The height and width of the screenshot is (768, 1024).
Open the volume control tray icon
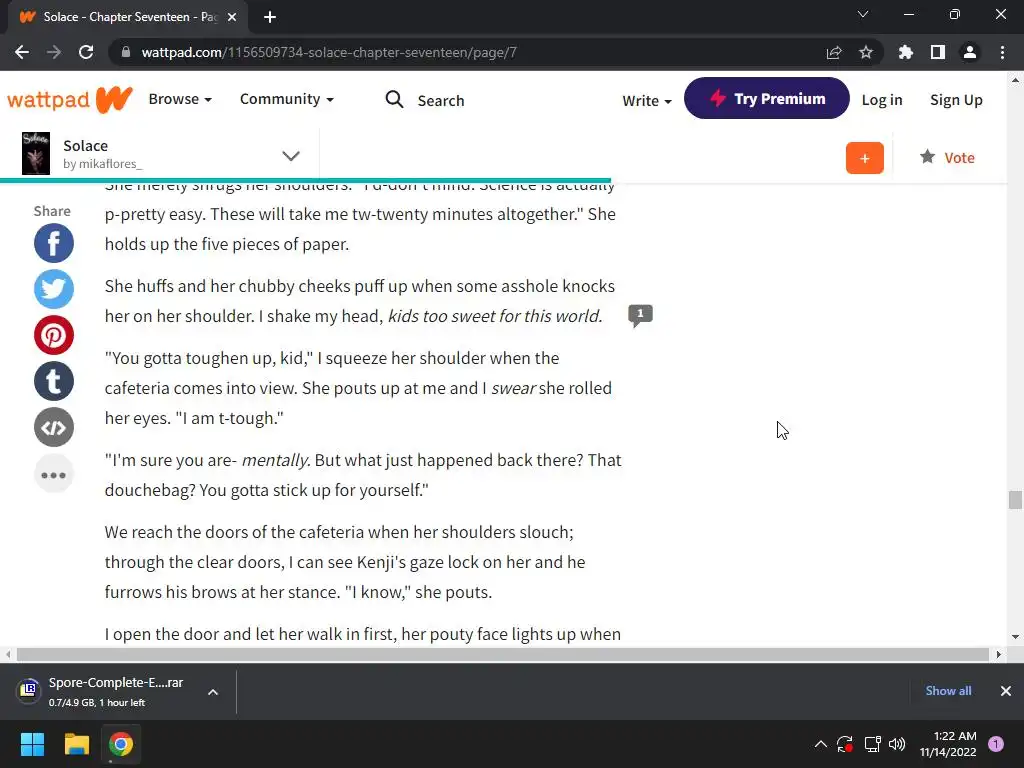click(897, 744)
